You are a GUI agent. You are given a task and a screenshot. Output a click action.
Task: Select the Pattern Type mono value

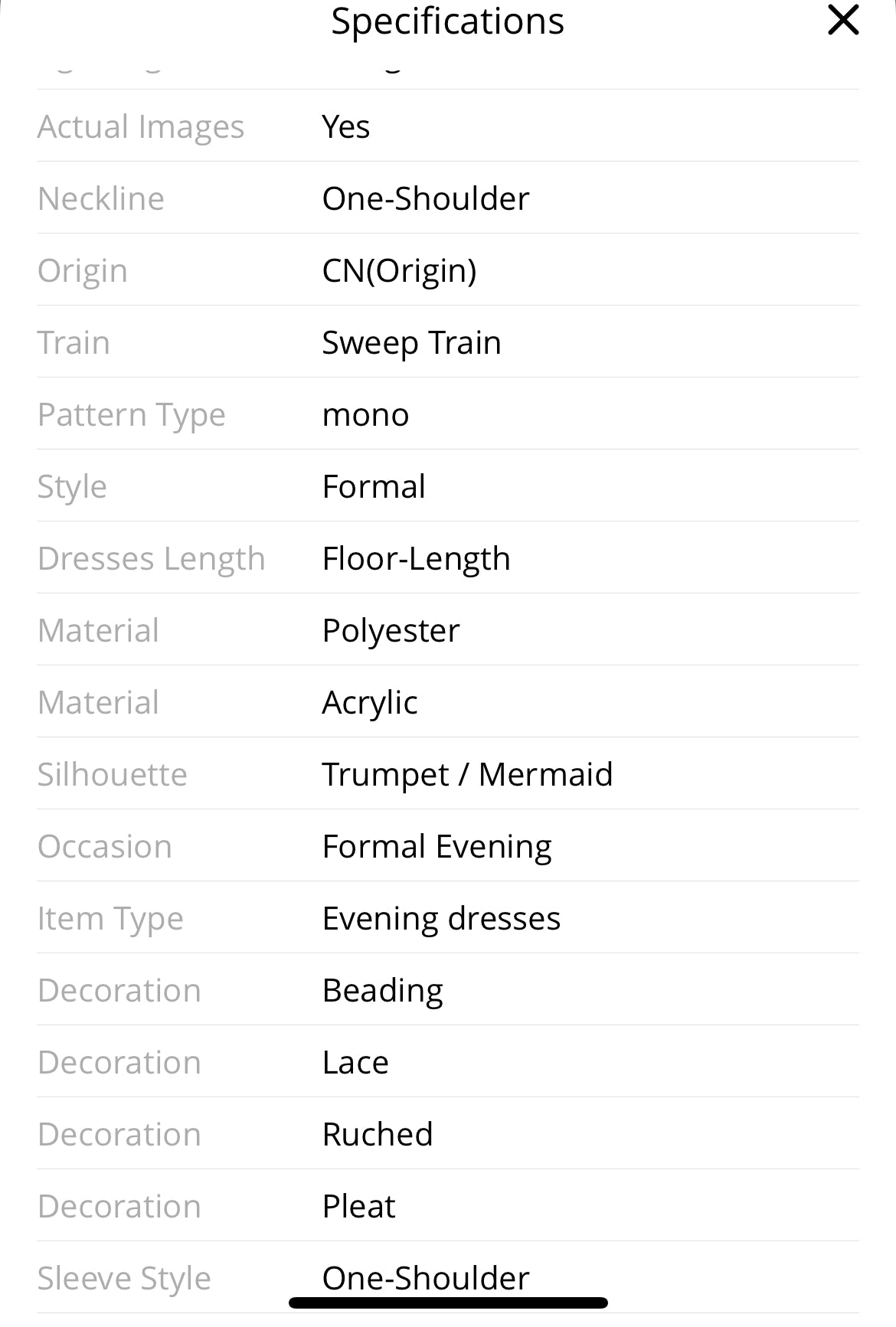click(365, 415)
